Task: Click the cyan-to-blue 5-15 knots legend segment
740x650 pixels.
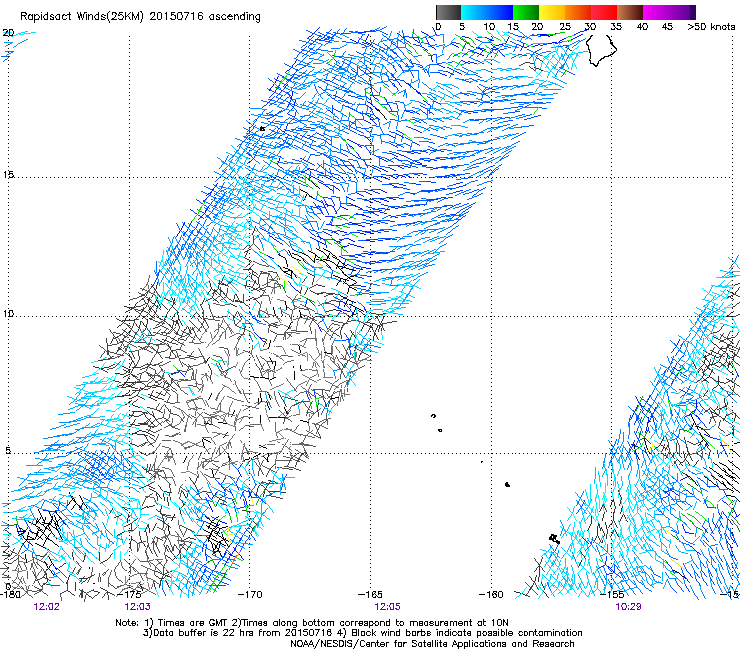Action: pyautogui.click(x=487, y=12)
